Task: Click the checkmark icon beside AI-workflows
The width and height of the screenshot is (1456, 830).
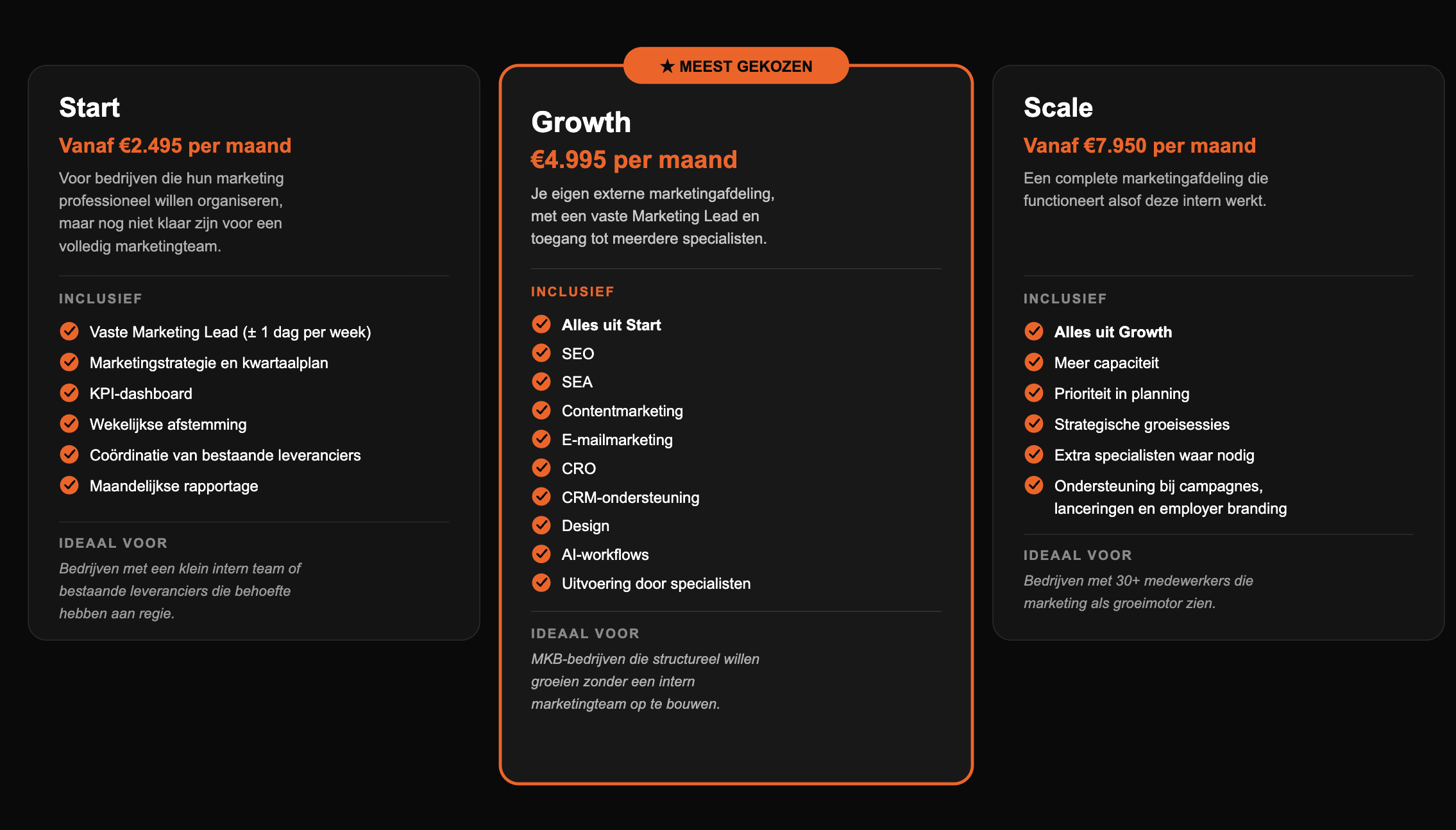Action: coord(541,554)
